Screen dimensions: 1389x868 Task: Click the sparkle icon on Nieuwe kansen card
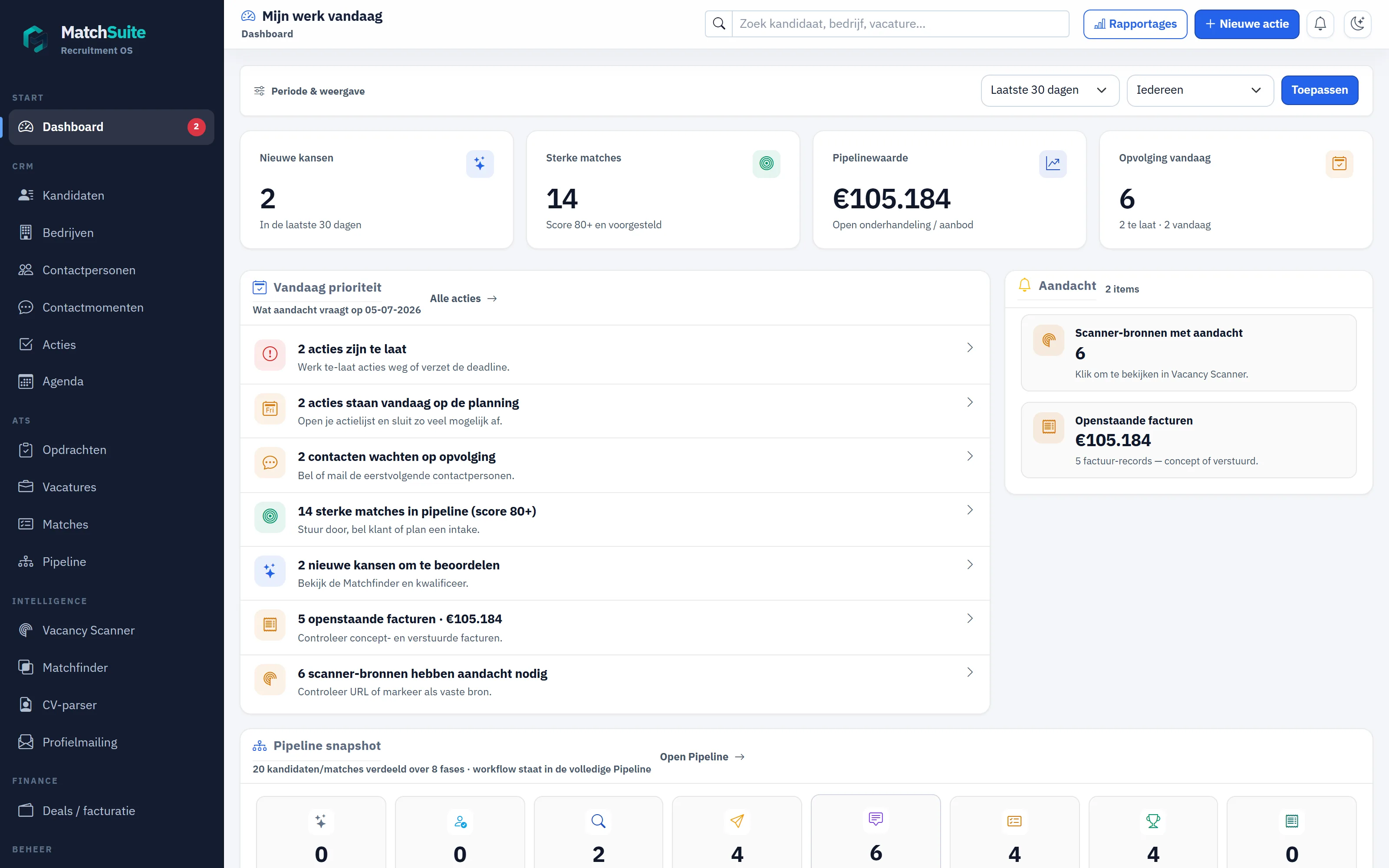tap(480, 164)
